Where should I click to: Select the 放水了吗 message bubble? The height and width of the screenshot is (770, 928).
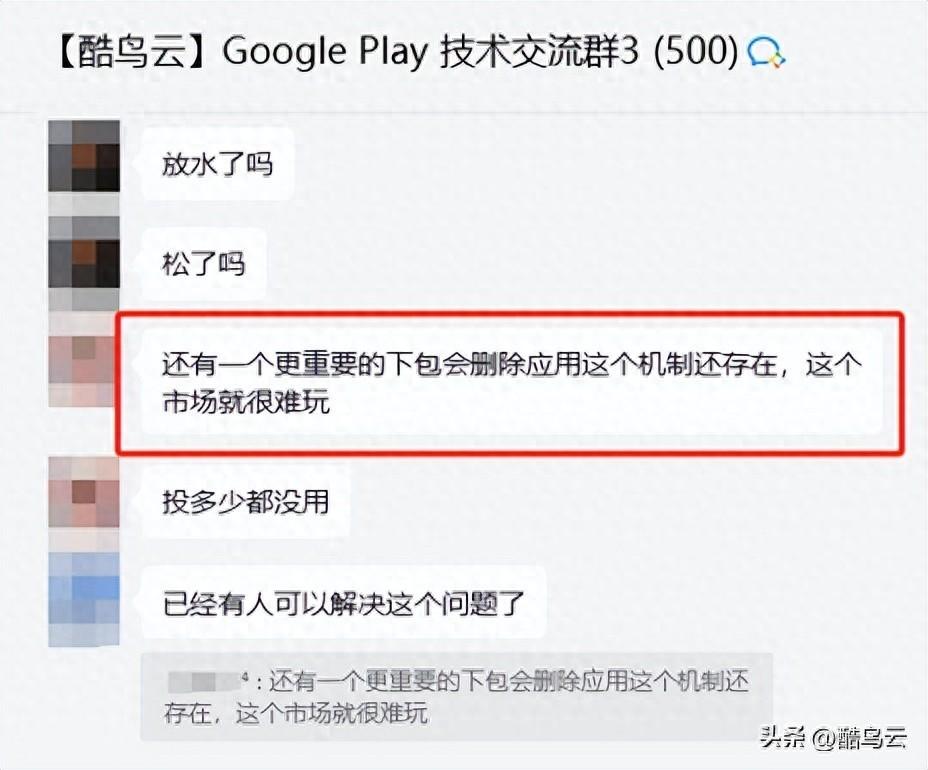tap(217, 164)
